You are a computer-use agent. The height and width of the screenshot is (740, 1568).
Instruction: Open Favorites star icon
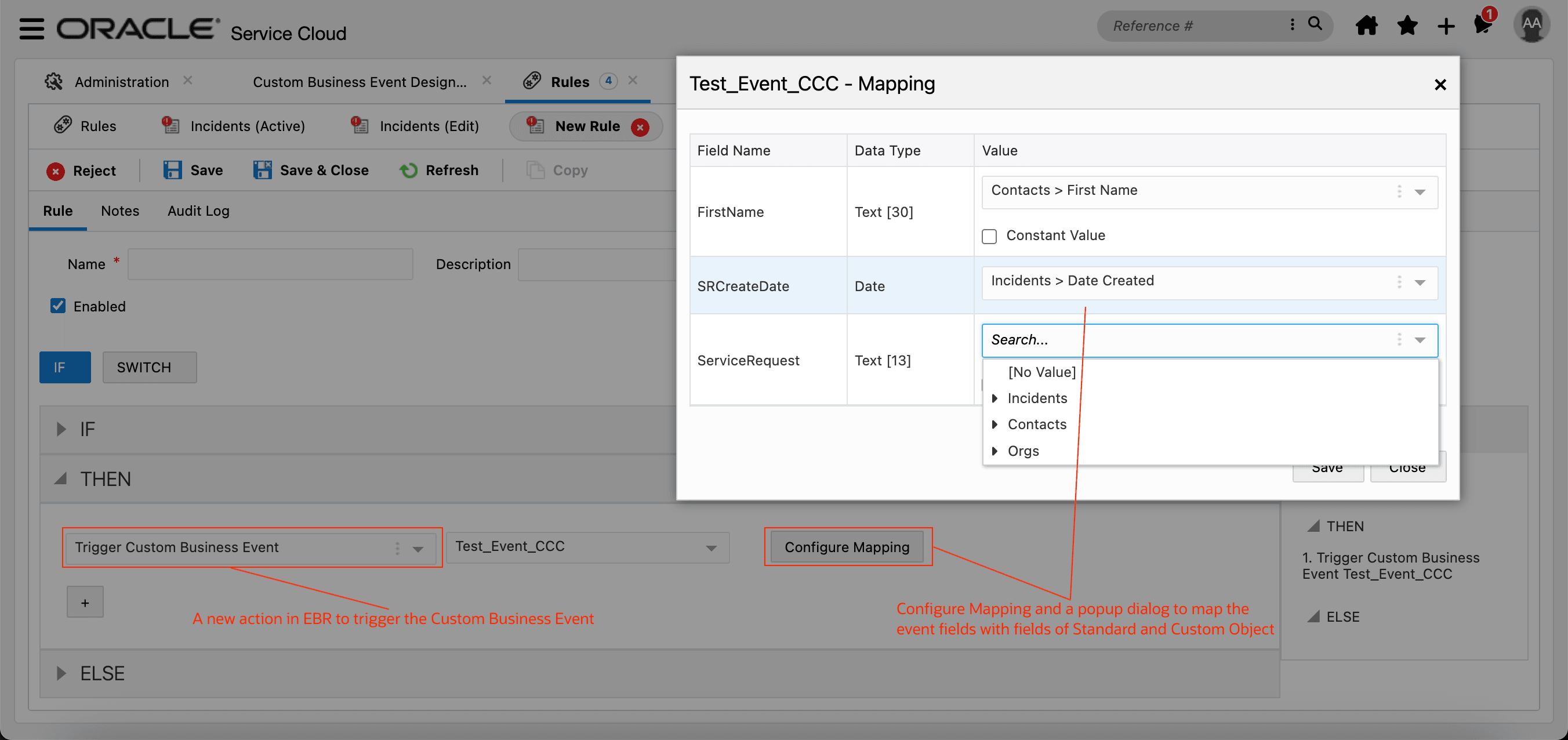pyautogui.click(x=1407, y=26)
